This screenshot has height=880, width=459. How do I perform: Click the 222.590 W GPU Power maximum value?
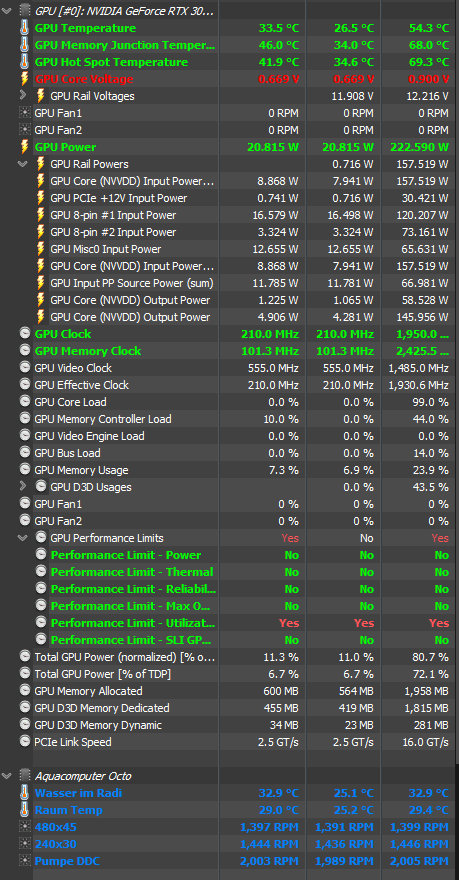[x=420, y=147]
